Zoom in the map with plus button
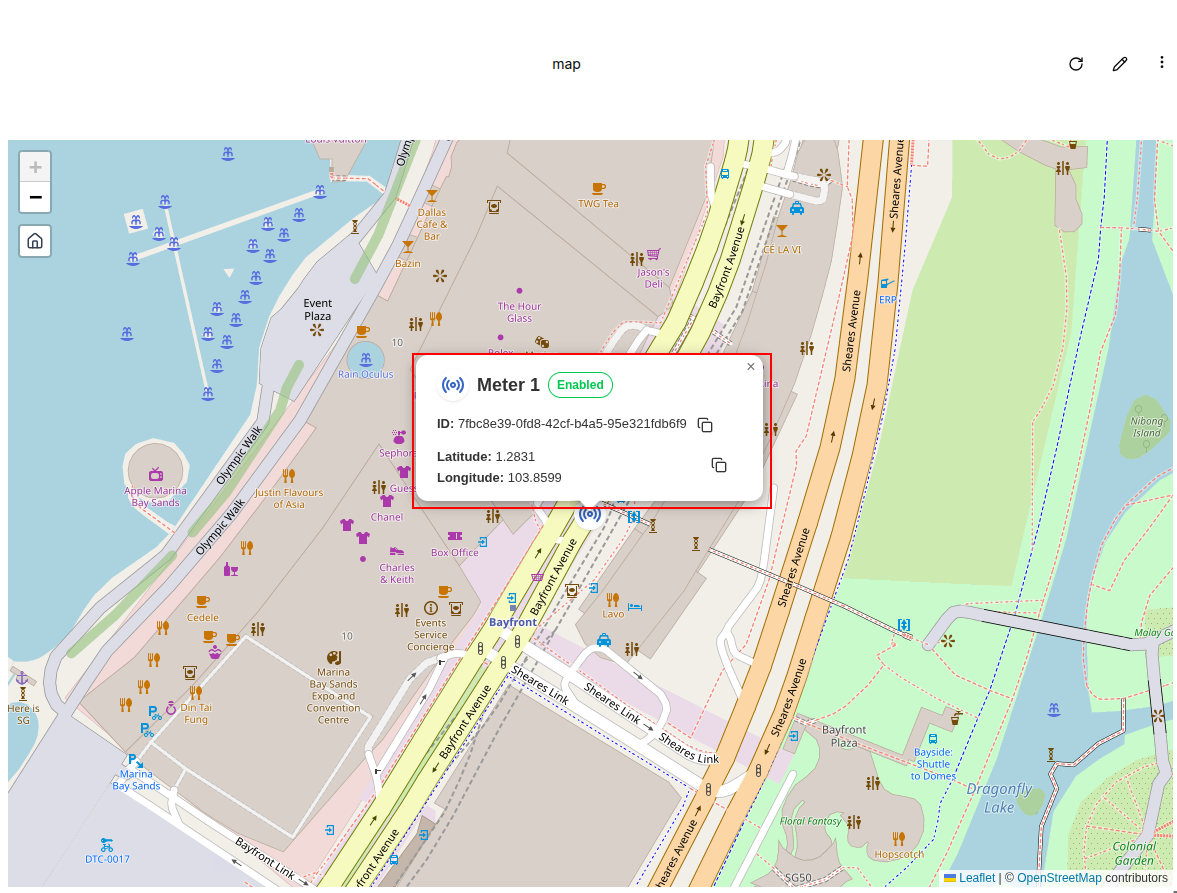The image size is (1177, 893). [x=35, y=168]
